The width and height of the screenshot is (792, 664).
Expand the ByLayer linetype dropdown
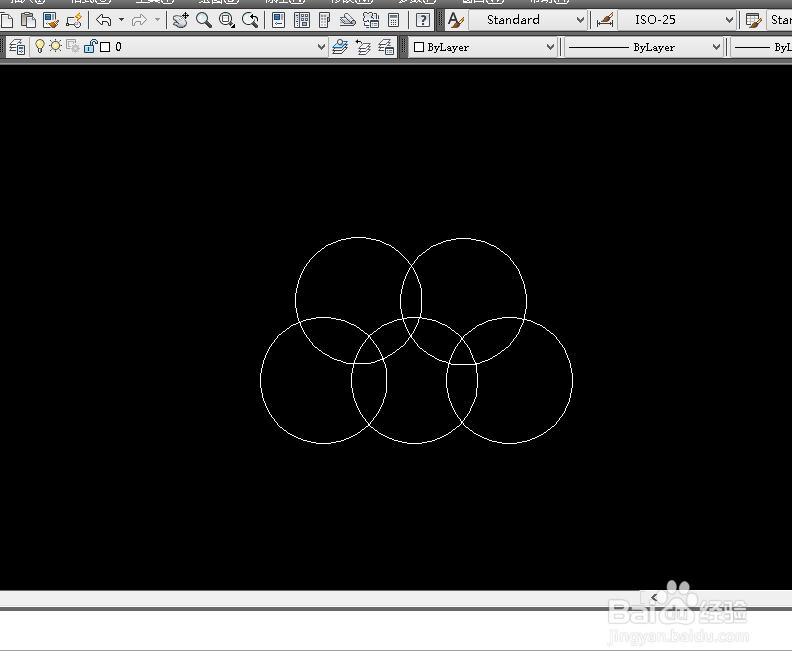pos(716,47)
